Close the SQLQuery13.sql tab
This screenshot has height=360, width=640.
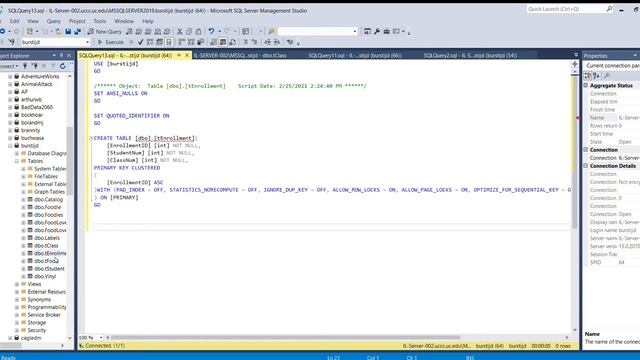(187, 55)
